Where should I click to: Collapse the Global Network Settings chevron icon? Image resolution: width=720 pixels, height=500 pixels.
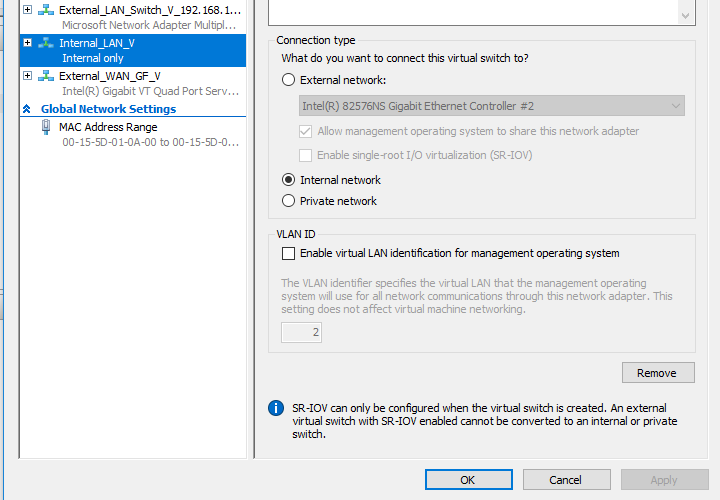coord(27,109)
